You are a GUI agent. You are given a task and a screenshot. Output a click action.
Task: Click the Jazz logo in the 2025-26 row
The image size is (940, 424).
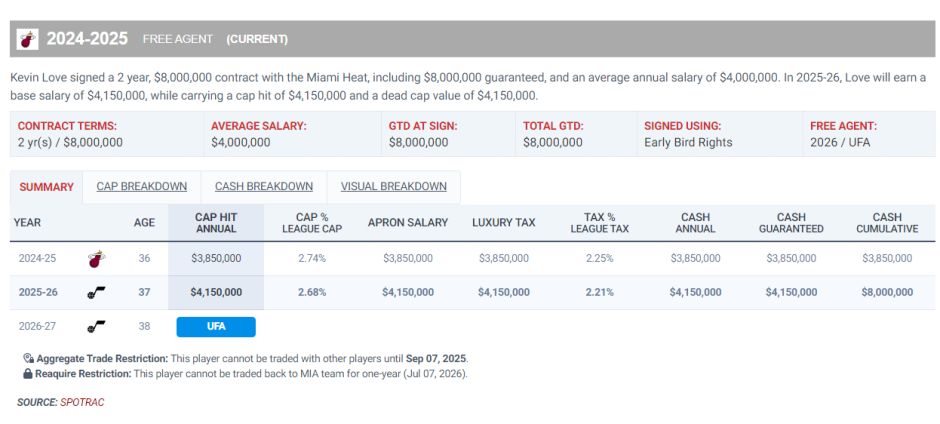pyautogui.click(x=96, y=292)
